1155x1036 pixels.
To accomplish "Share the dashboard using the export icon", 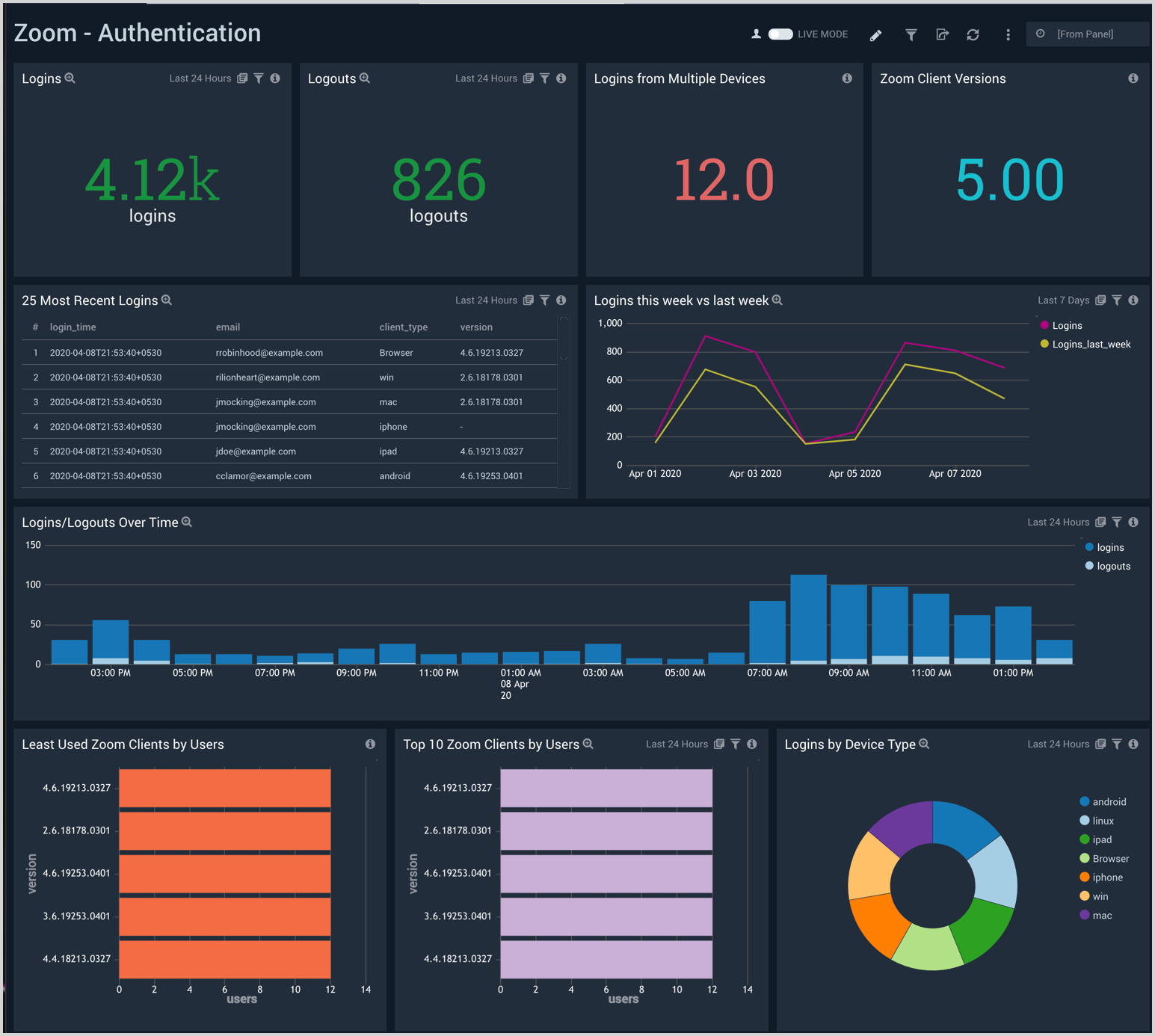I will pos(942,34).
